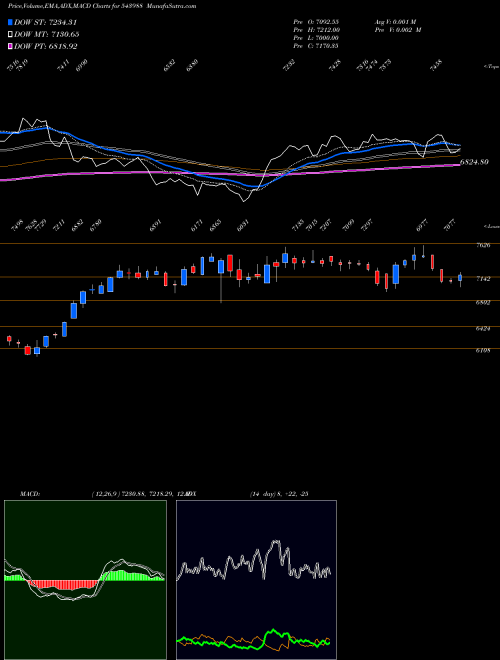Select the DOW PT: 6818.92 legend label
The height and width of the screenshot is (660, 500).
coord(45,46)
